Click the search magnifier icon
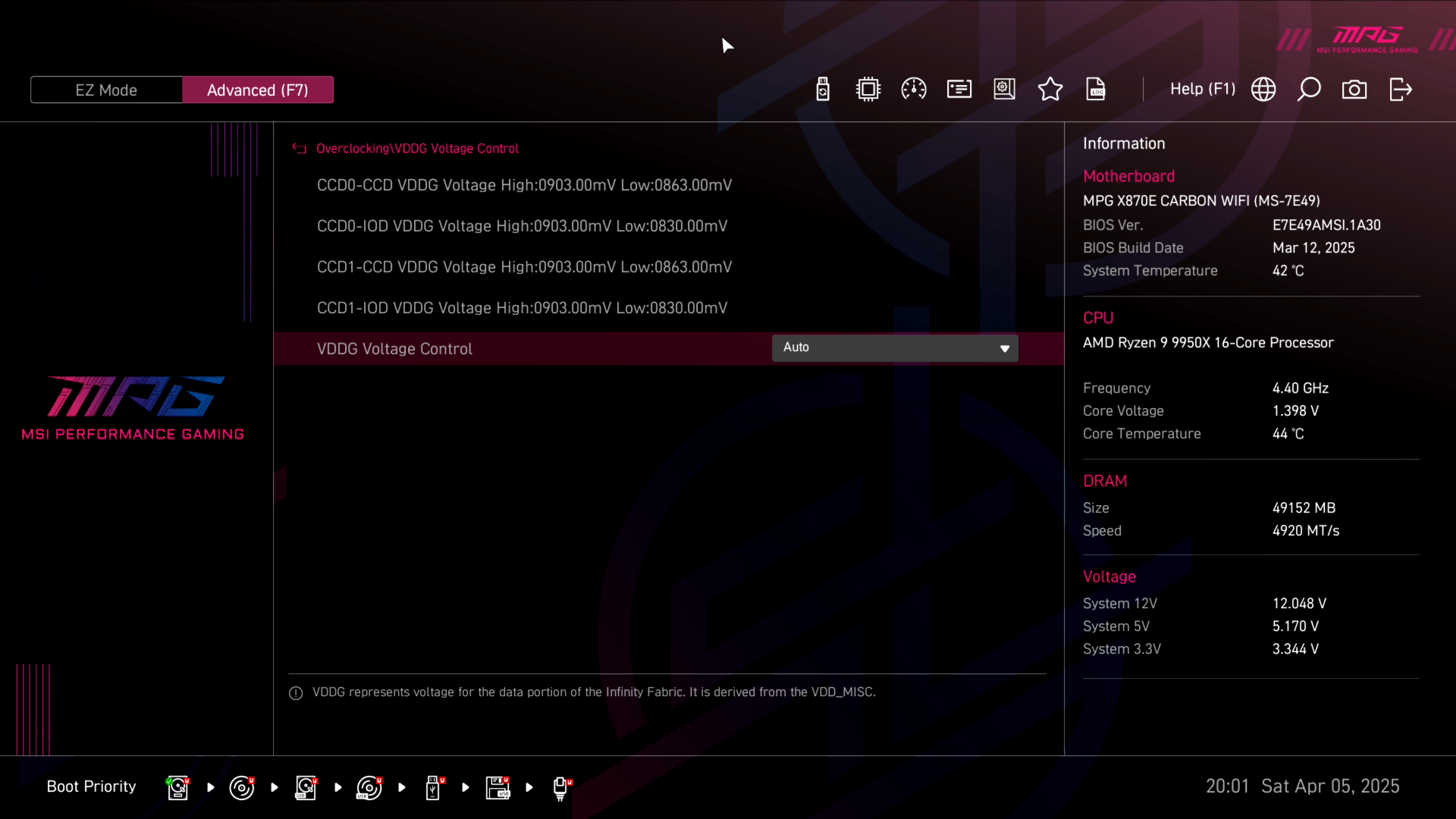1456x819 pixels. click(x=1309, y=89)
